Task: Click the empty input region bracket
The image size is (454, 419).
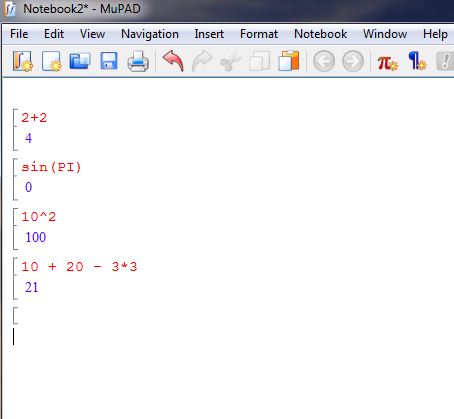Action: coord(15,316)
